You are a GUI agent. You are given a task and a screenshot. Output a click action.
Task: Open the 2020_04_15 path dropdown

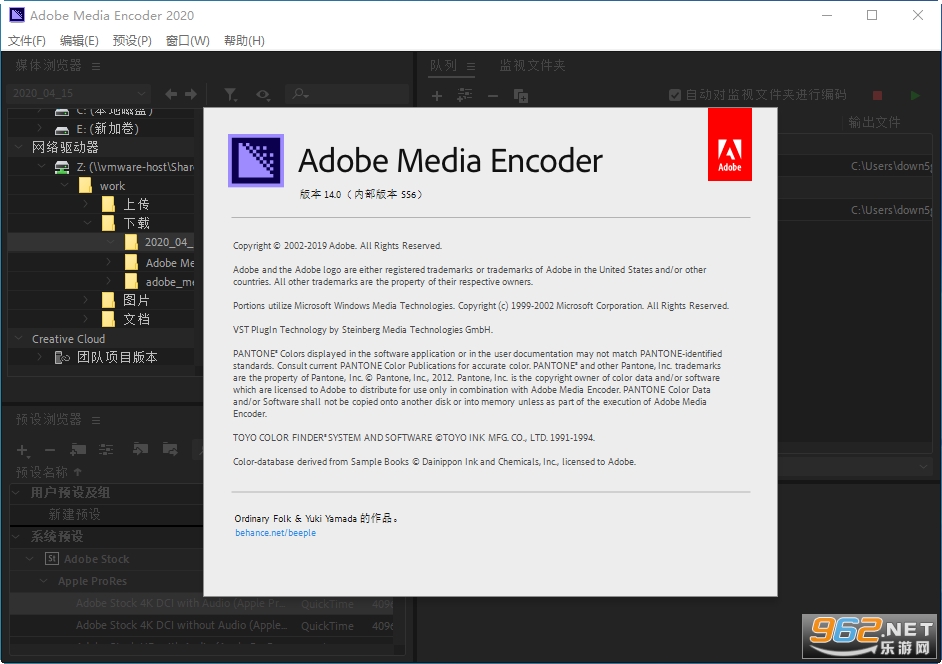(78, 93)
